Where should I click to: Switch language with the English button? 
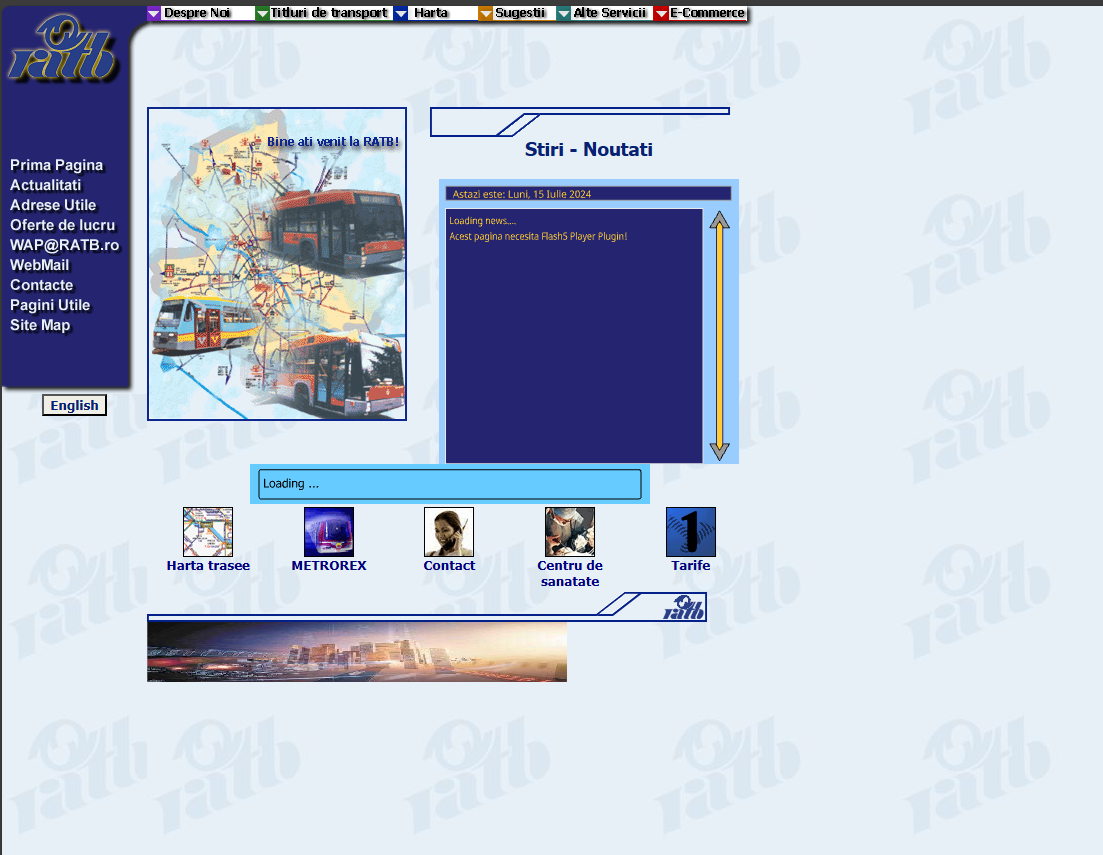point(74,405)
